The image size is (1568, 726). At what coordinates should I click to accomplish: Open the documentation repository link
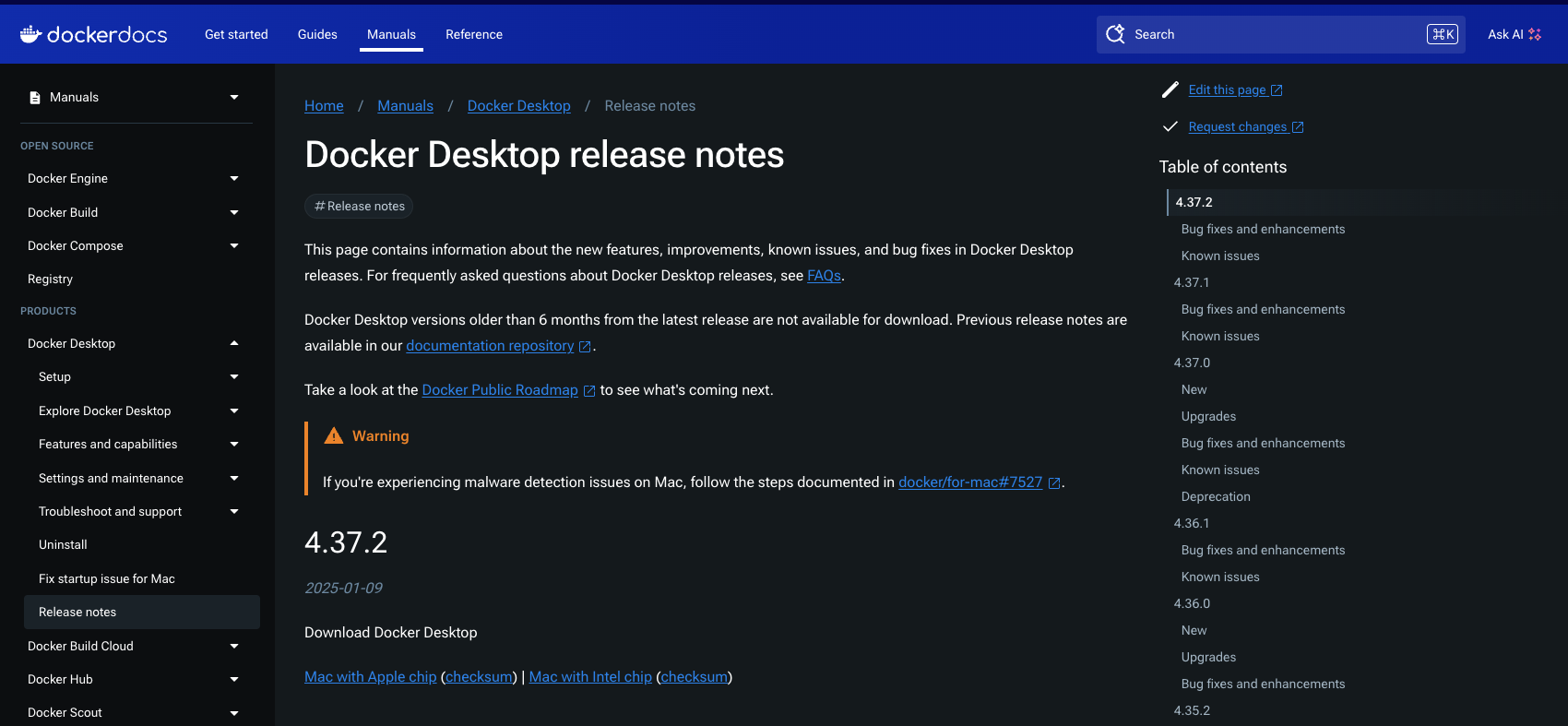coord(490,346)
